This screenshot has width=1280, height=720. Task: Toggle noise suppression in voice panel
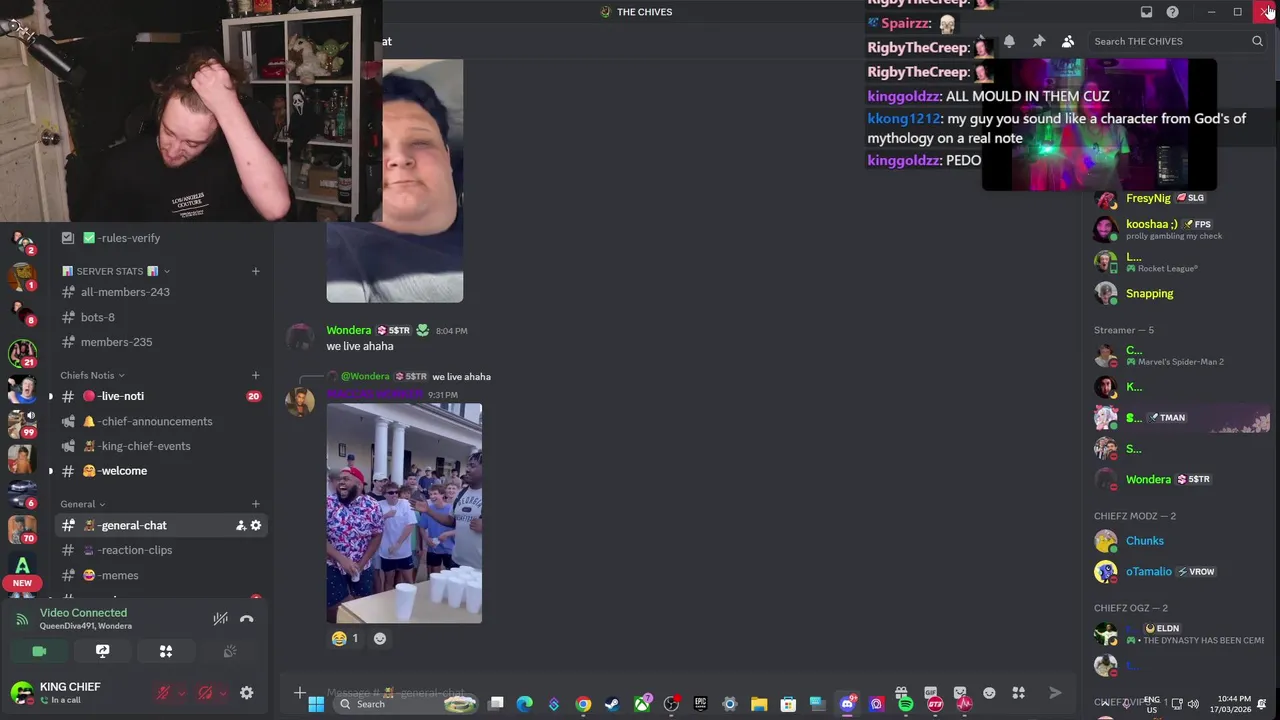(220, 619)
